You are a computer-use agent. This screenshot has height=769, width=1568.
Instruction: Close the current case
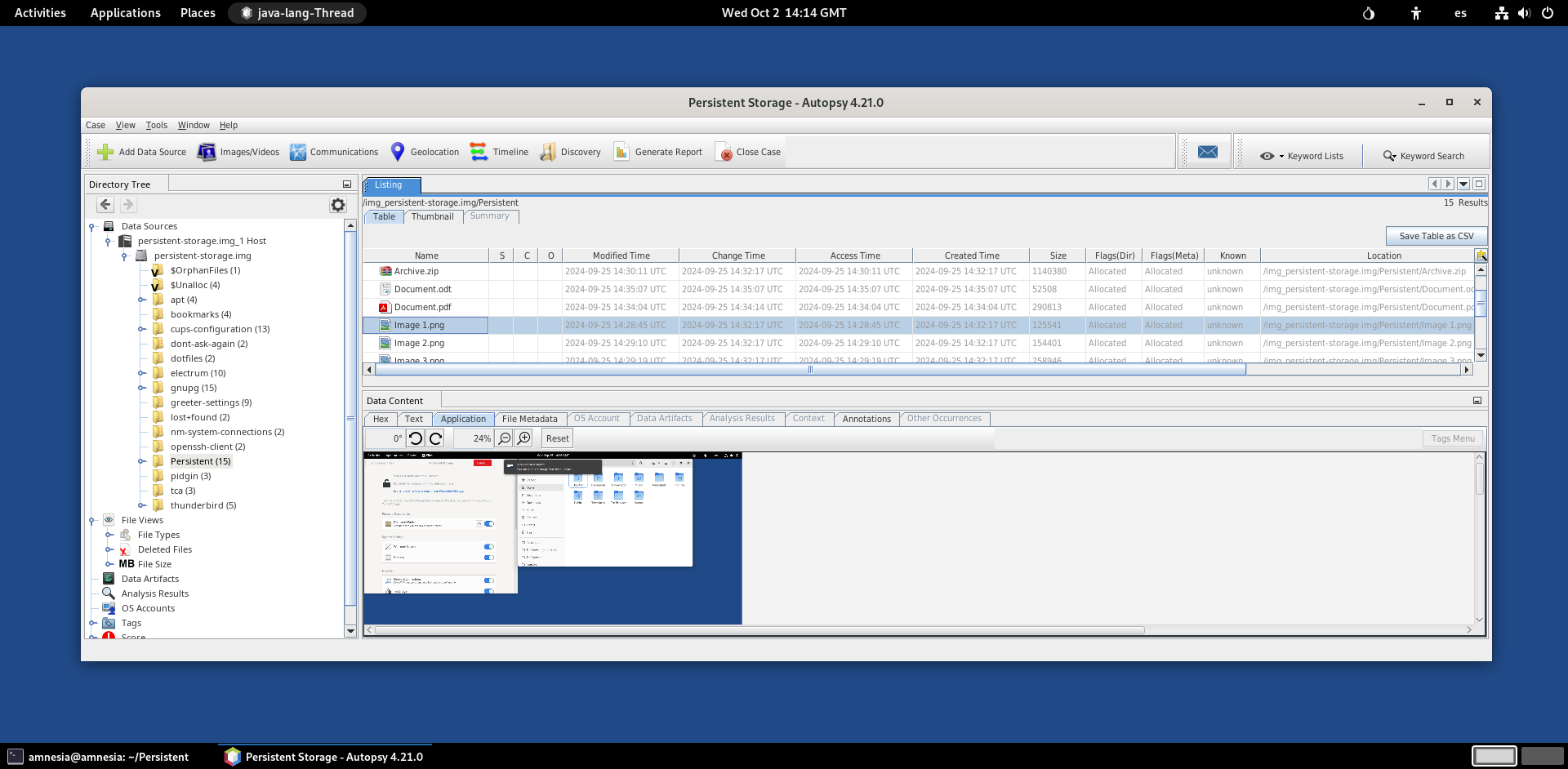747,151
